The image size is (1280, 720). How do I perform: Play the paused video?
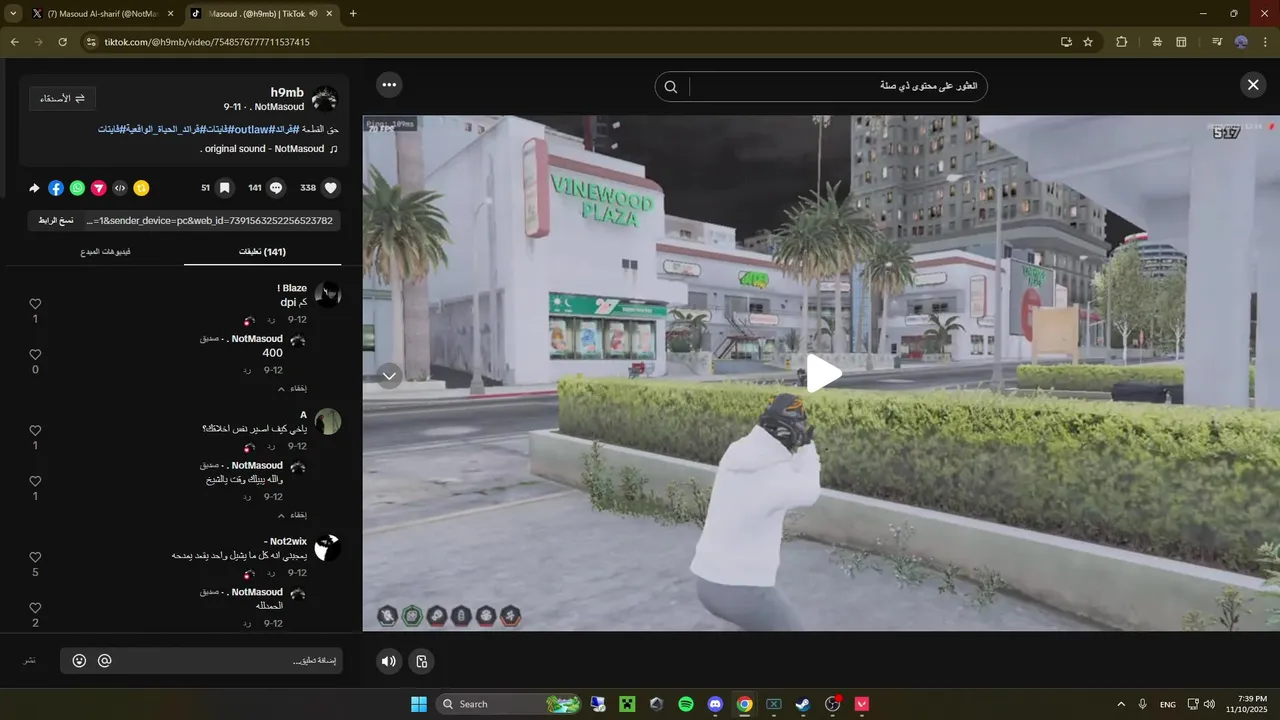point(823,374)
